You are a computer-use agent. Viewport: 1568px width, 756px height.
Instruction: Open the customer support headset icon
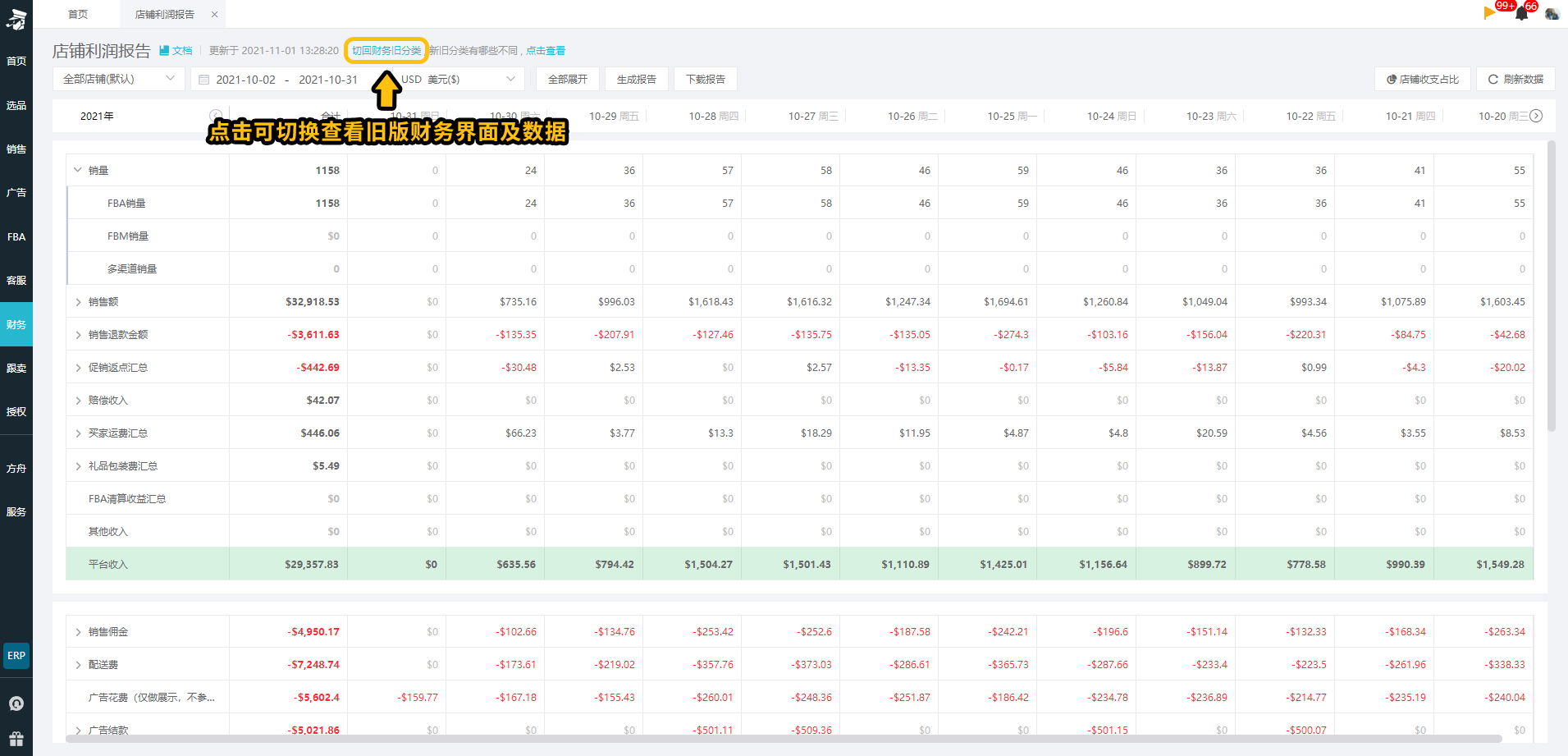pyautogui.click(x=16, y=703)
